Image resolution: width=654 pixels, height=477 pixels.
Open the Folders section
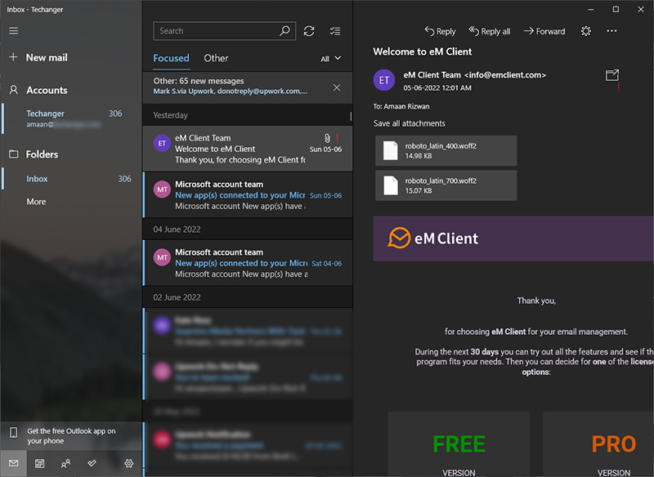click(42, 154)
